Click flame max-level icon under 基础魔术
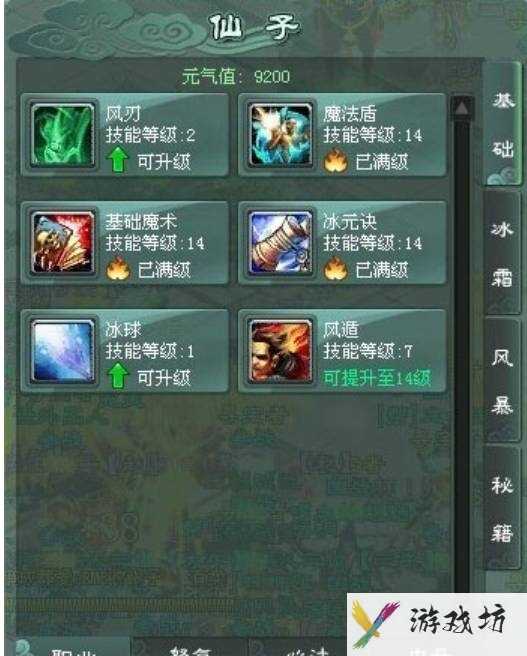 pos(118,269)
